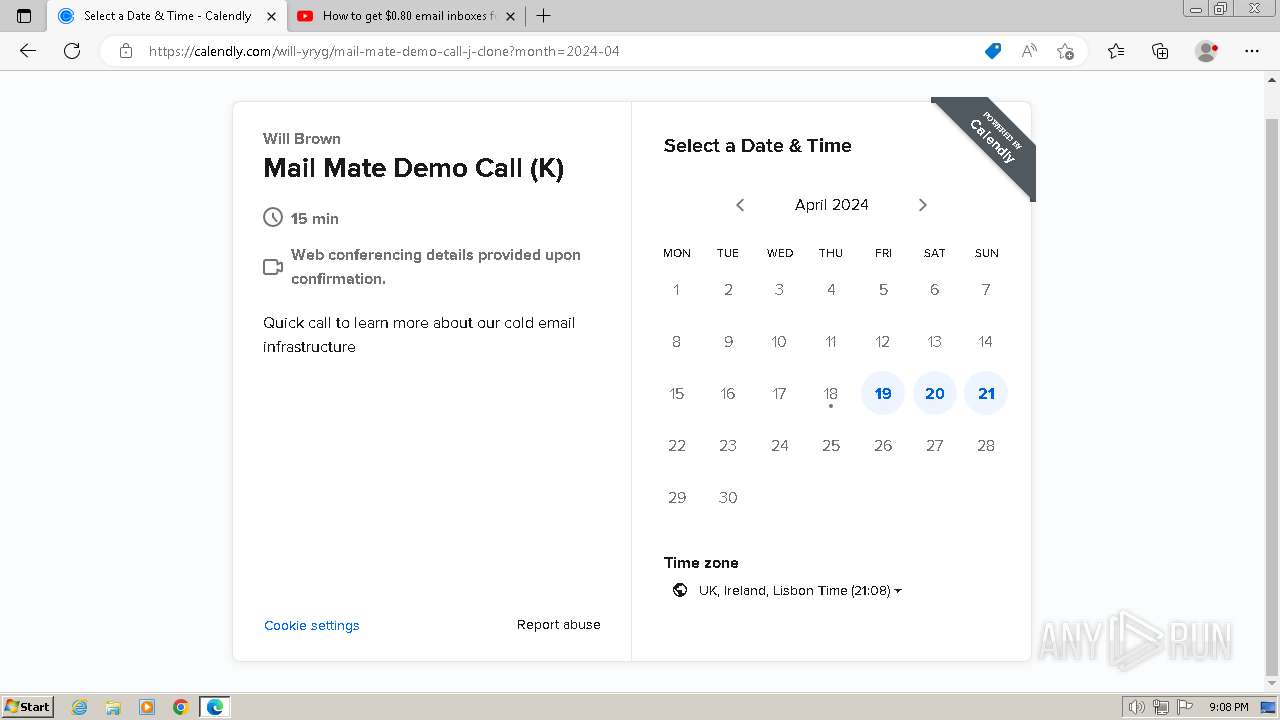Viewport: 1280px width, 720px height.
Task: Open the Favorites list
Action: pyautogui.click(x=1116, y=51)
